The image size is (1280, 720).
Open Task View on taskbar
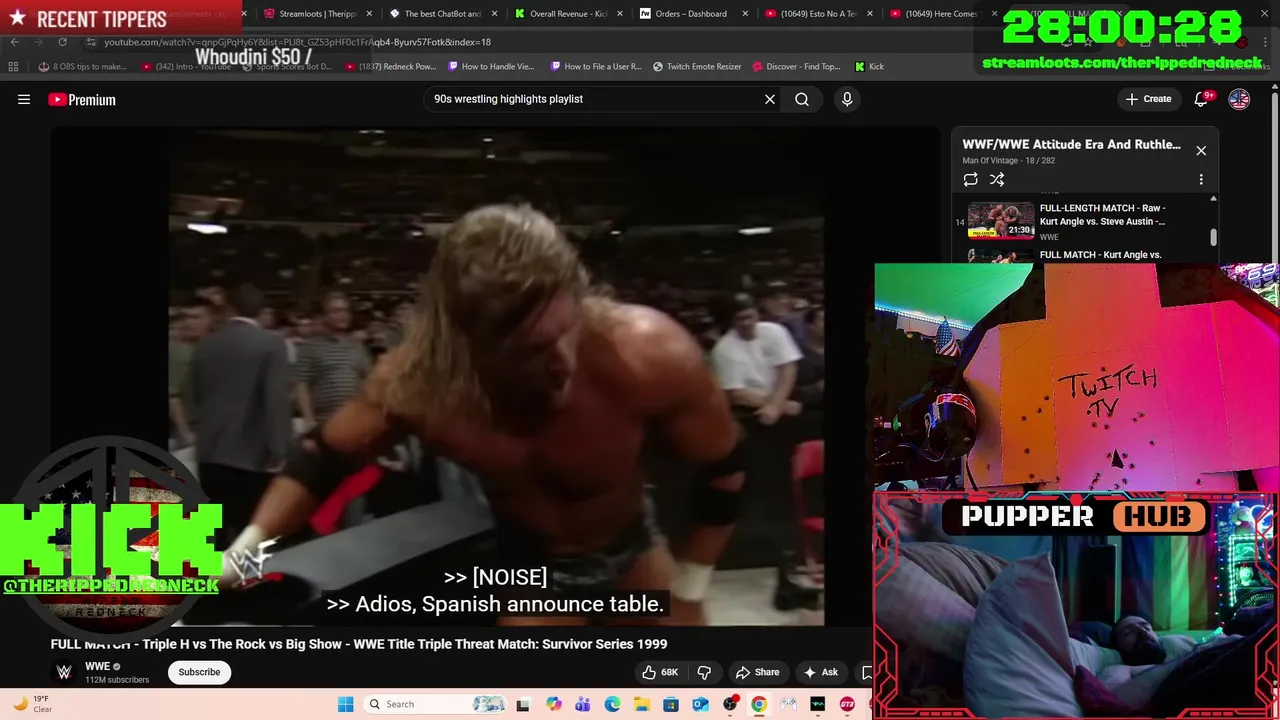coord(522,704)
